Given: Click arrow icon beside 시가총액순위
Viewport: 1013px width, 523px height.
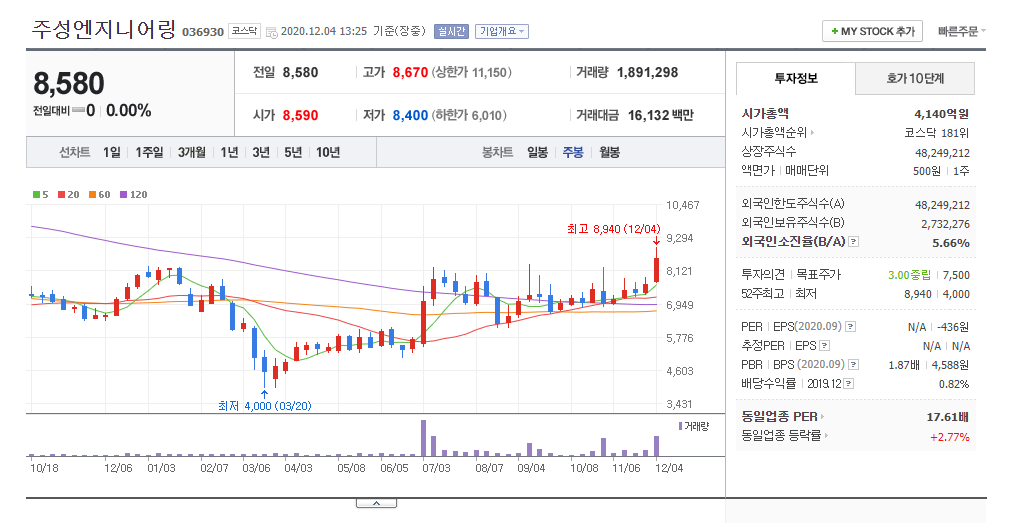Looking at the screenshot, I should point(812,133).
